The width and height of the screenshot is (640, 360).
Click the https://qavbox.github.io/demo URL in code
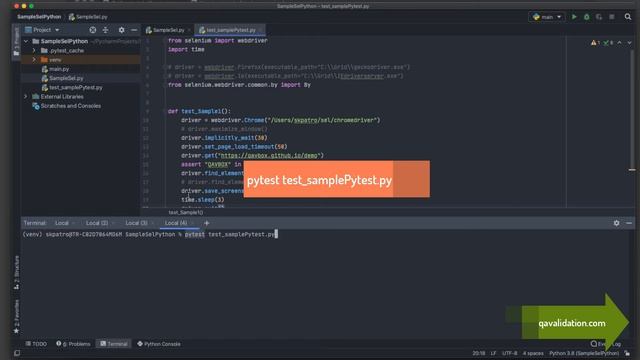(x=270, y=156)
